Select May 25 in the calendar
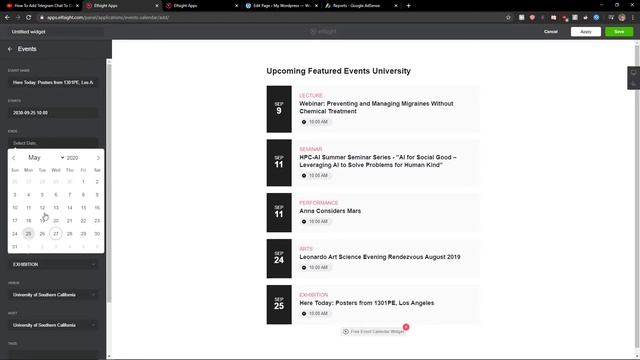Image resolution: width=640 pixels, height=360 pixels. pyautogui.click(x=28, y=233)
